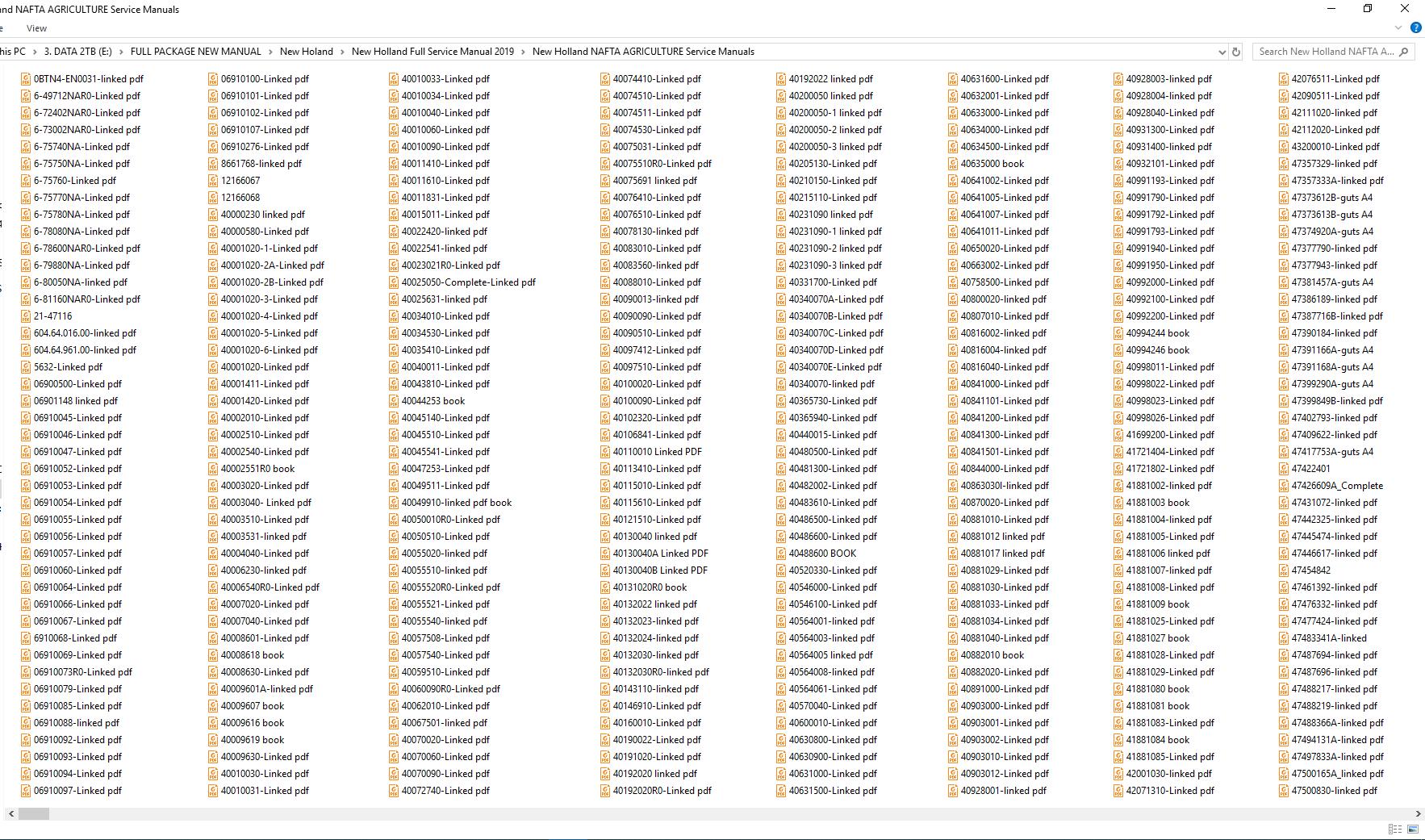Image resolution: width=1425 pixels, height=840 pixels.
Task: Refresh the folder with the refresh icon
Action: point(1235,52)
